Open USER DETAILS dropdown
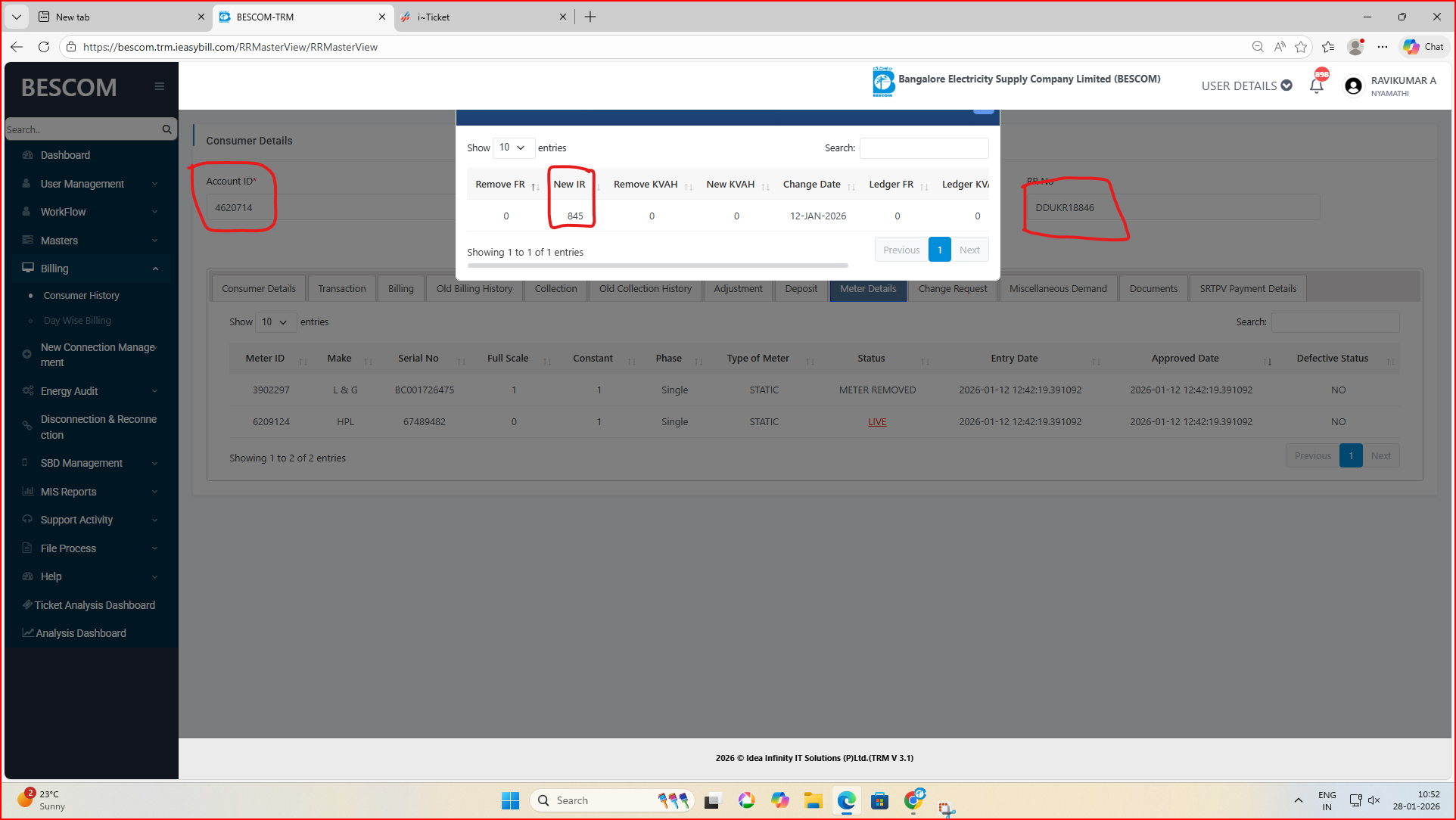The width and height of the screenshot is (1456, 820). point(1246,86)
